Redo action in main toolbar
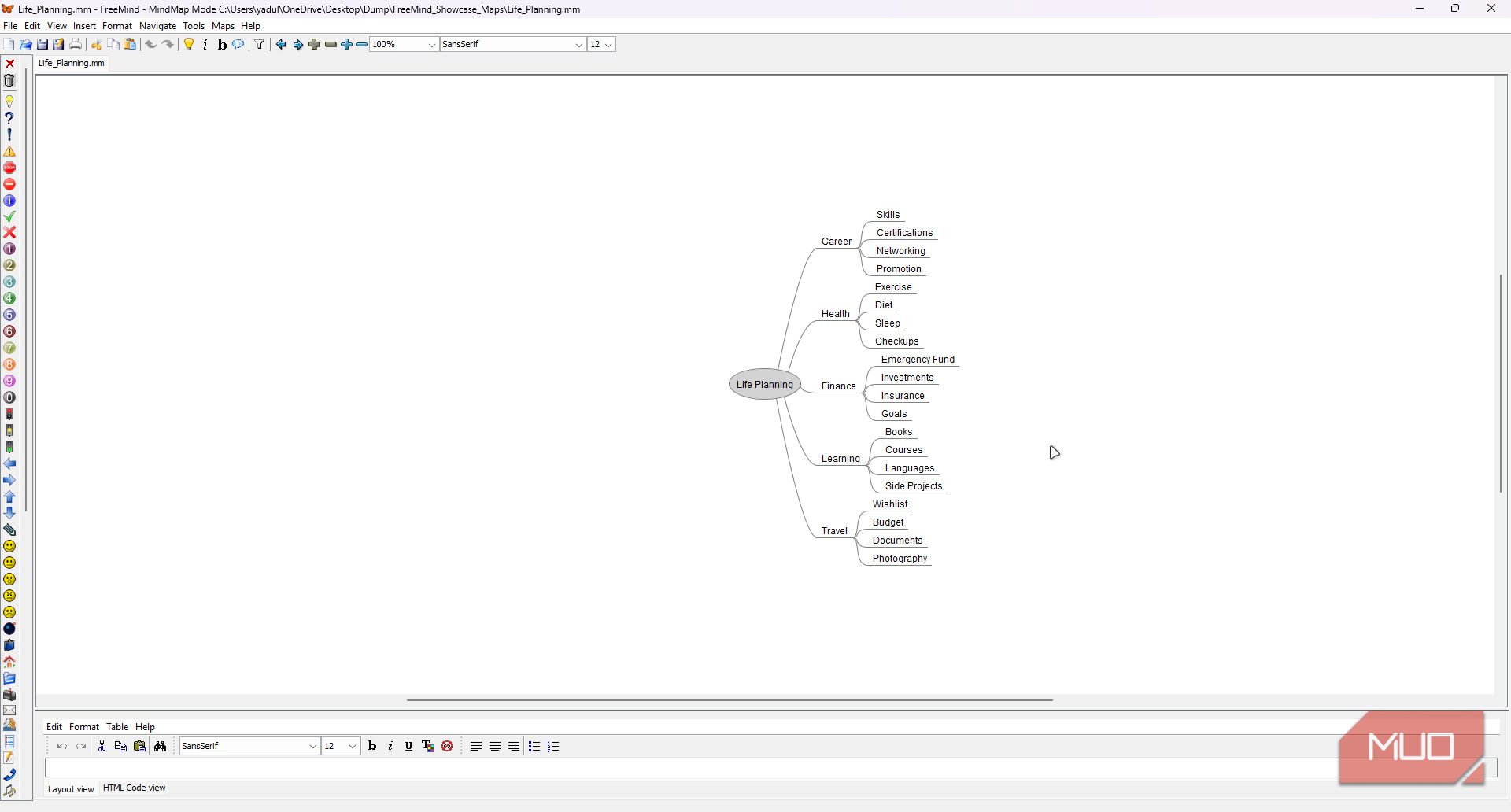 tap(168, 45)
